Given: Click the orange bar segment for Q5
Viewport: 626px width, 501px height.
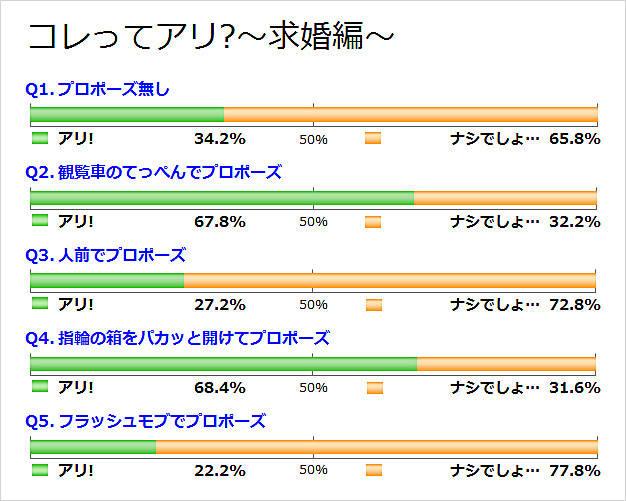Looking at the screenshot, I should point(377,446).
